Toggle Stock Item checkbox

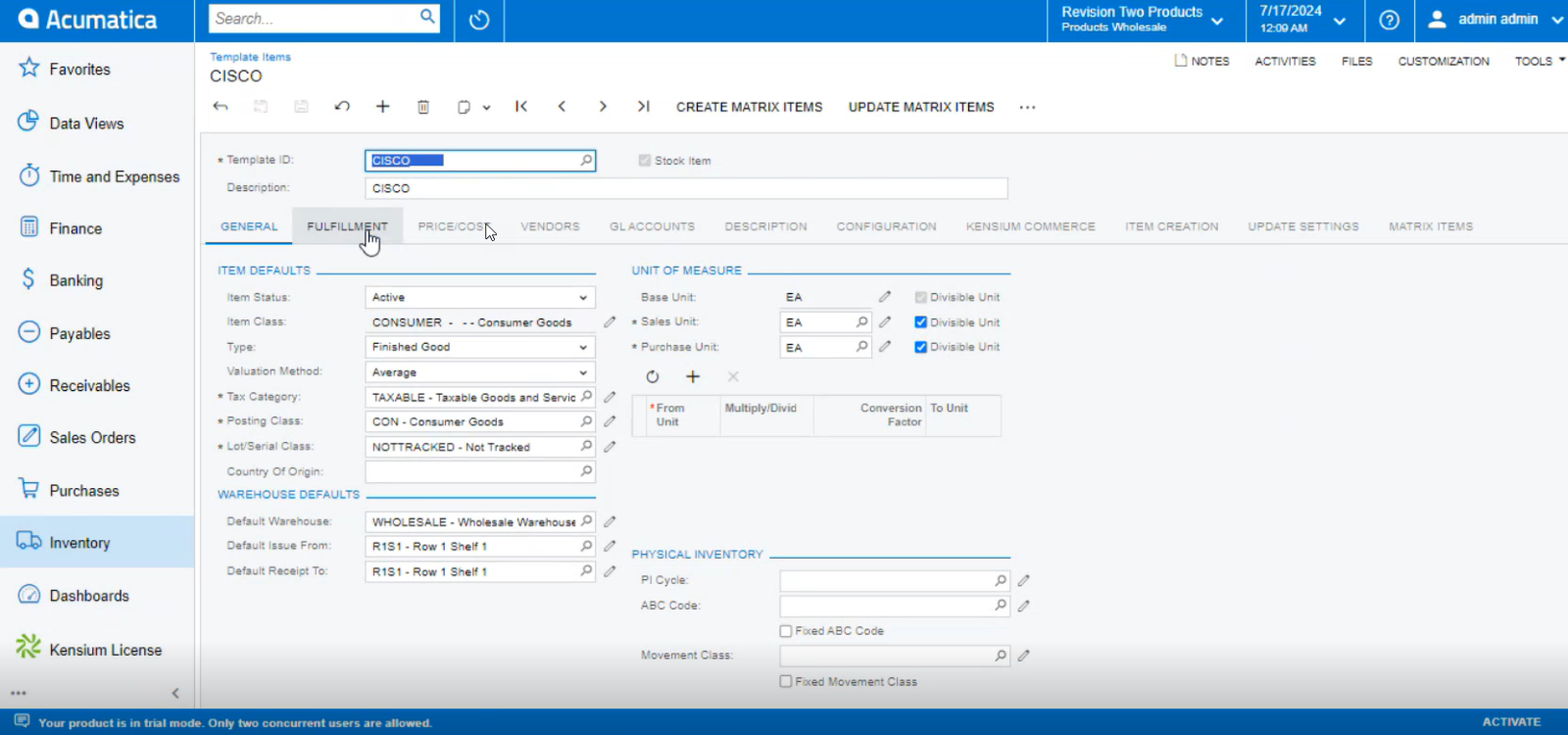pos(645,161)
